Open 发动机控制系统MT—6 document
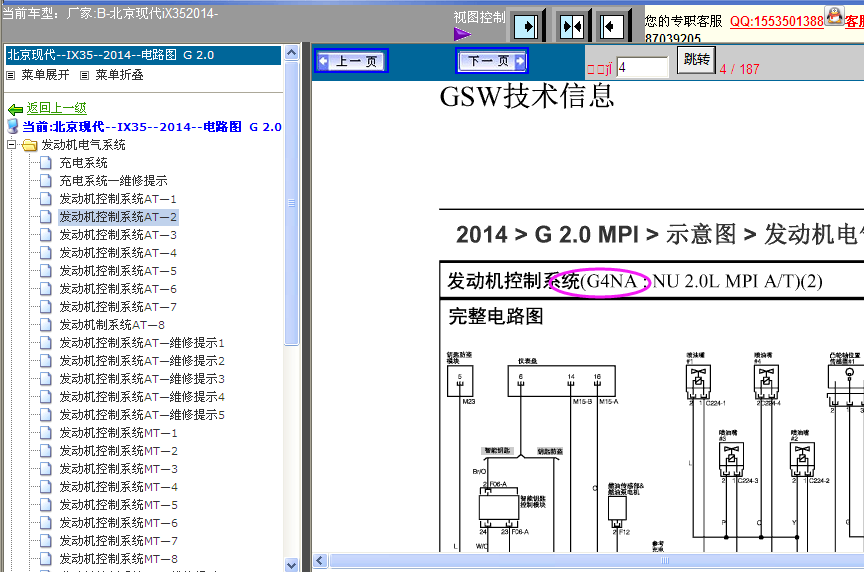Viewport: 864px width, 572px height. (118, 523)
